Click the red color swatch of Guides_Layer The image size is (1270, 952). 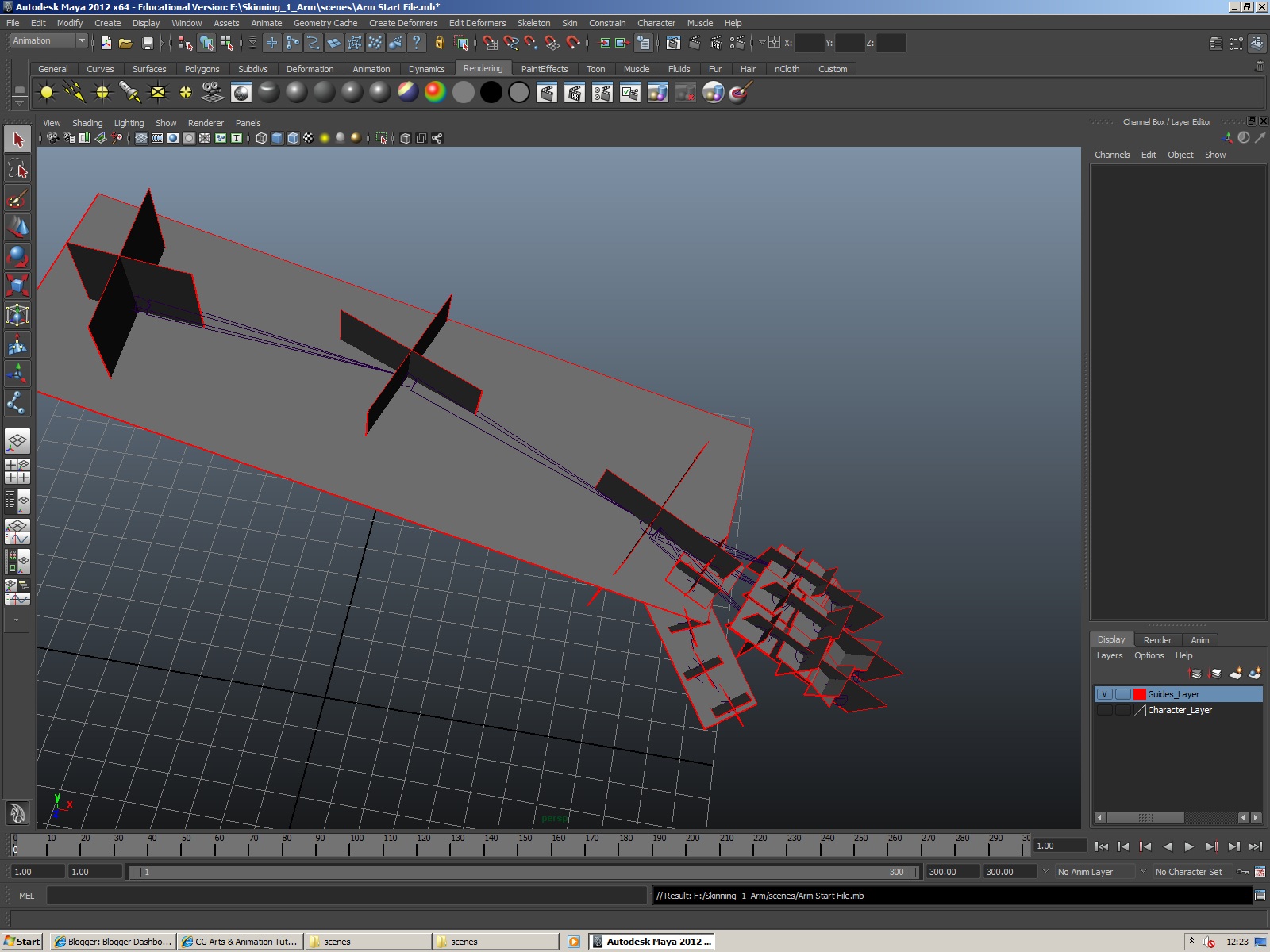[x=1140, y=693]
